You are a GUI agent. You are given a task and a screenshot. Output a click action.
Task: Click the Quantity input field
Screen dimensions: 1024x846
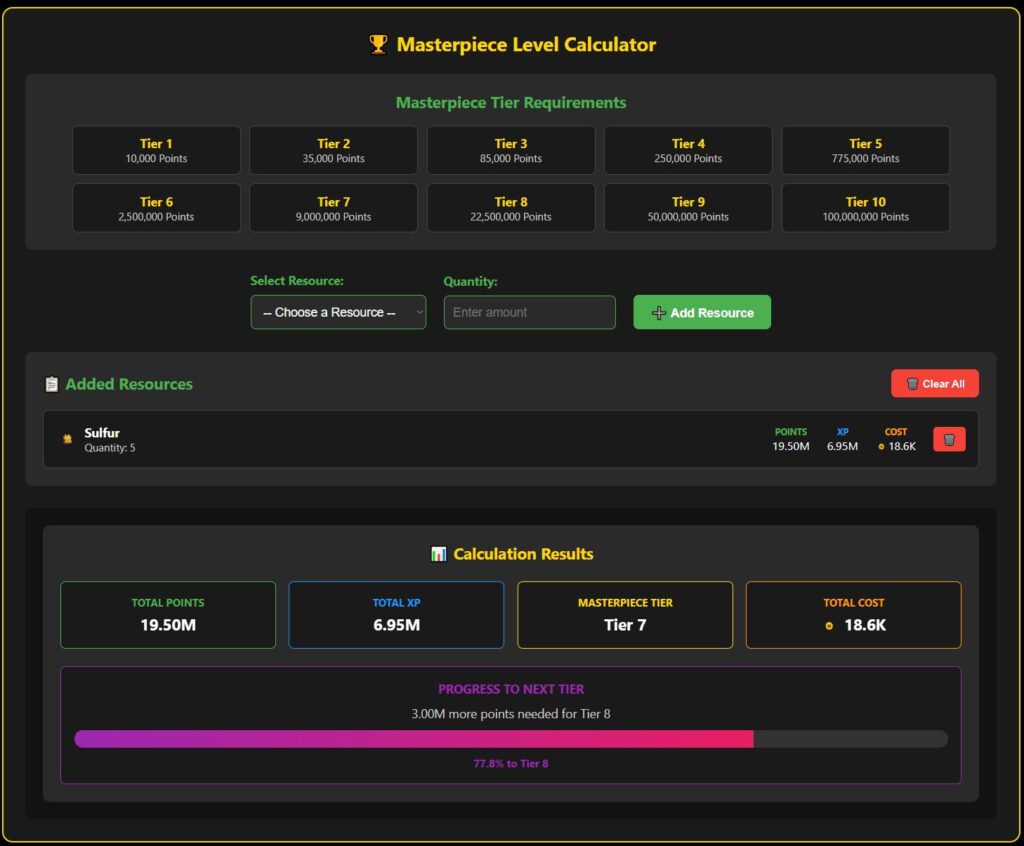point(529,312)
